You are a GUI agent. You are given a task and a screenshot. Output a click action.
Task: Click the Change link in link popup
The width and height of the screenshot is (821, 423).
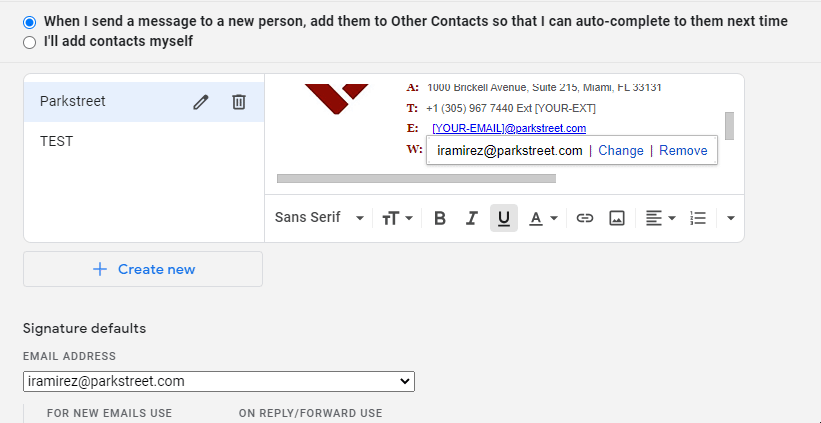620,151
